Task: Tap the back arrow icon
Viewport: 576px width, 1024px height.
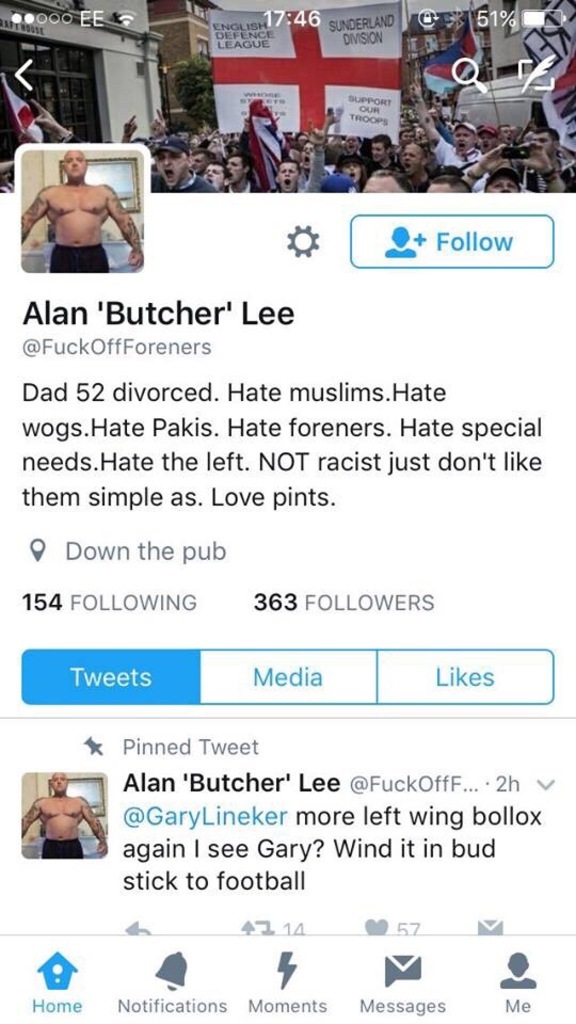Action: pyautogui.click(x=24, y=76)
